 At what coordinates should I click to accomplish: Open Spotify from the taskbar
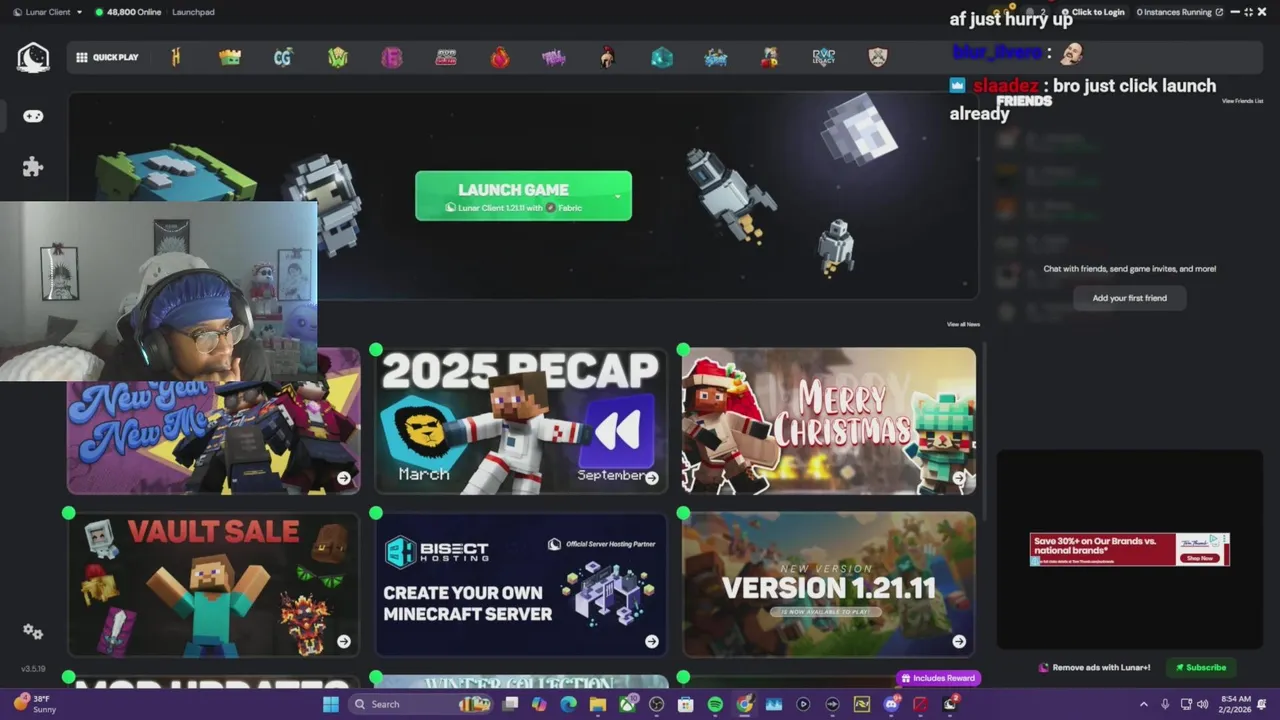(715, 704)
